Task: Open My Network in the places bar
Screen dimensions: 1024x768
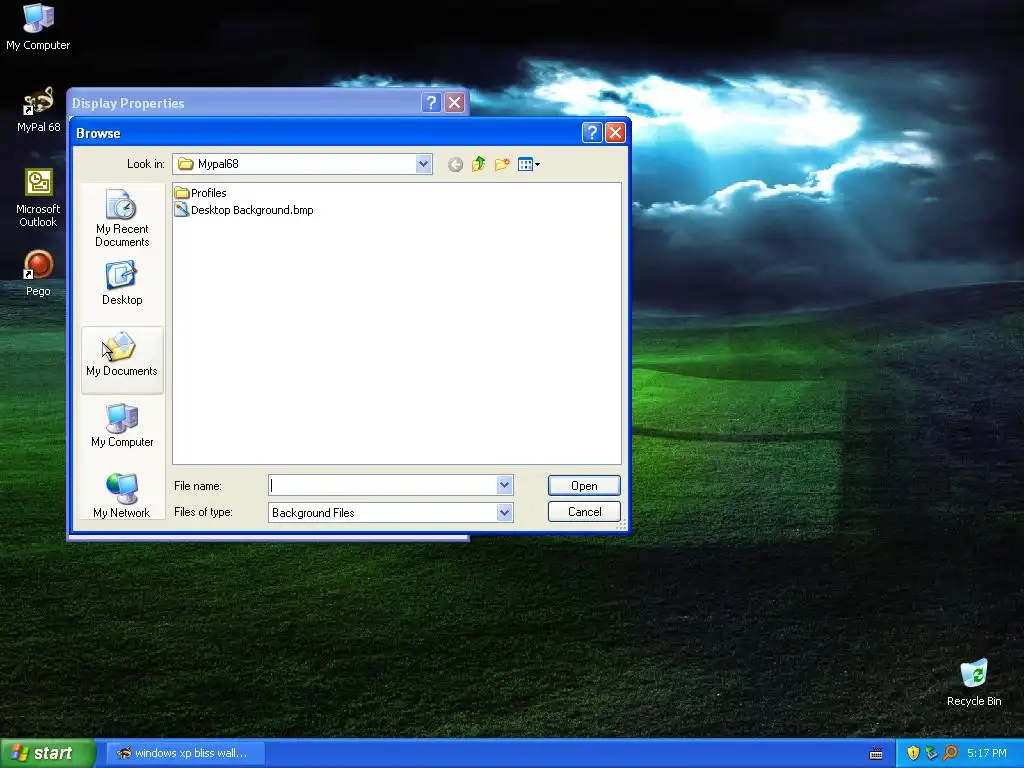Action: coord(122,496)
